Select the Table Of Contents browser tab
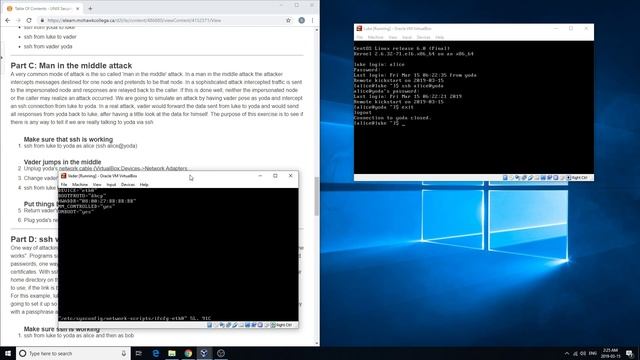640x360 pixels. pos(43,8)
